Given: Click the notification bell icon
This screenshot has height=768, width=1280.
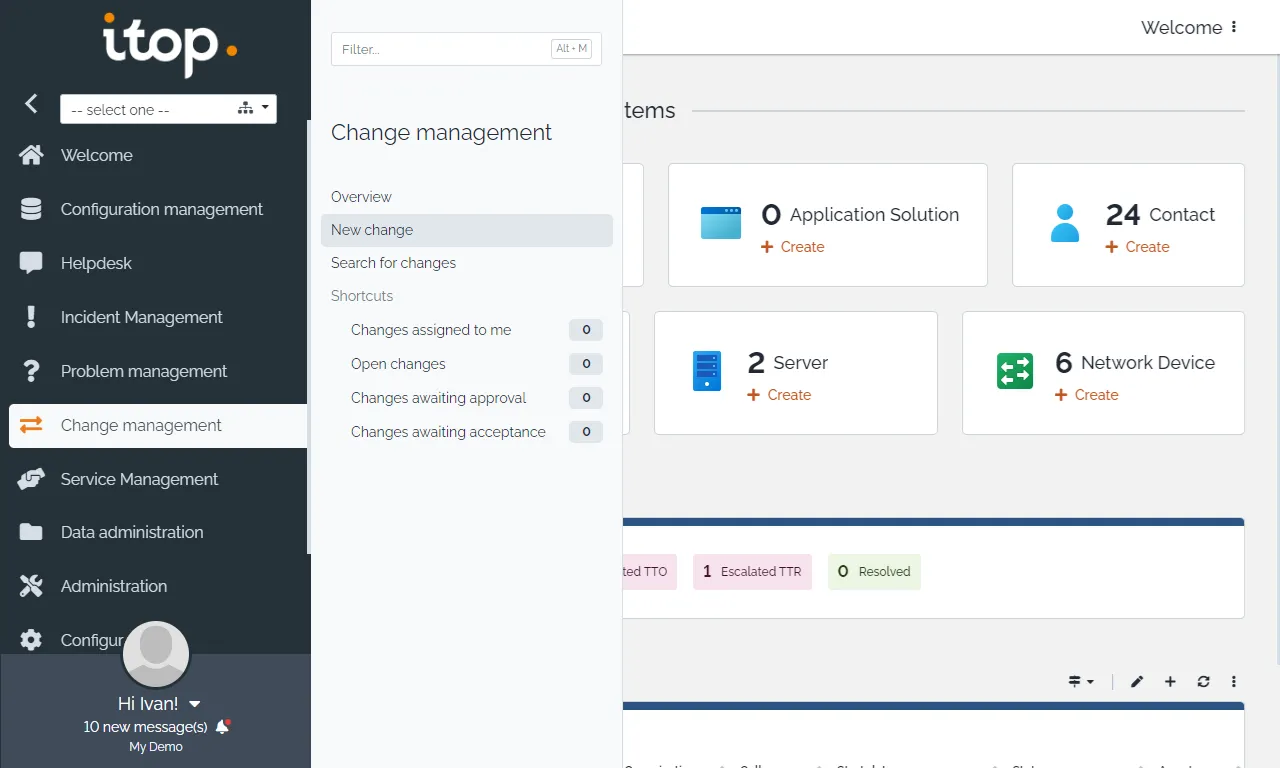Looking at the screenshot, I should (223, 727).
